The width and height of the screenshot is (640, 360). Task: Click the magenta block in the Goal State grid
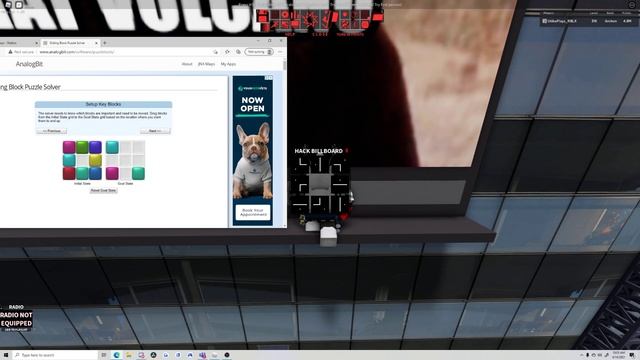(112, 173)
